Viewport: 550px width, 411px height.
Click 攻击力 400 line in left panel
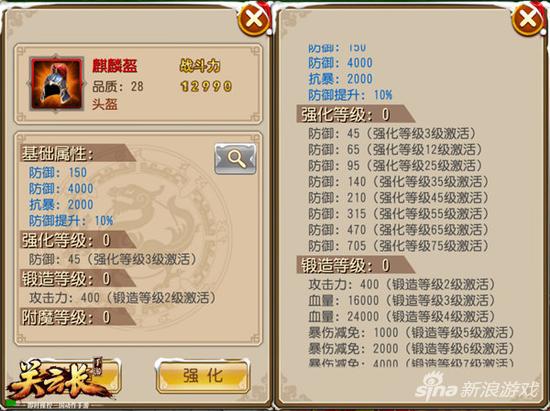(122, 298)
